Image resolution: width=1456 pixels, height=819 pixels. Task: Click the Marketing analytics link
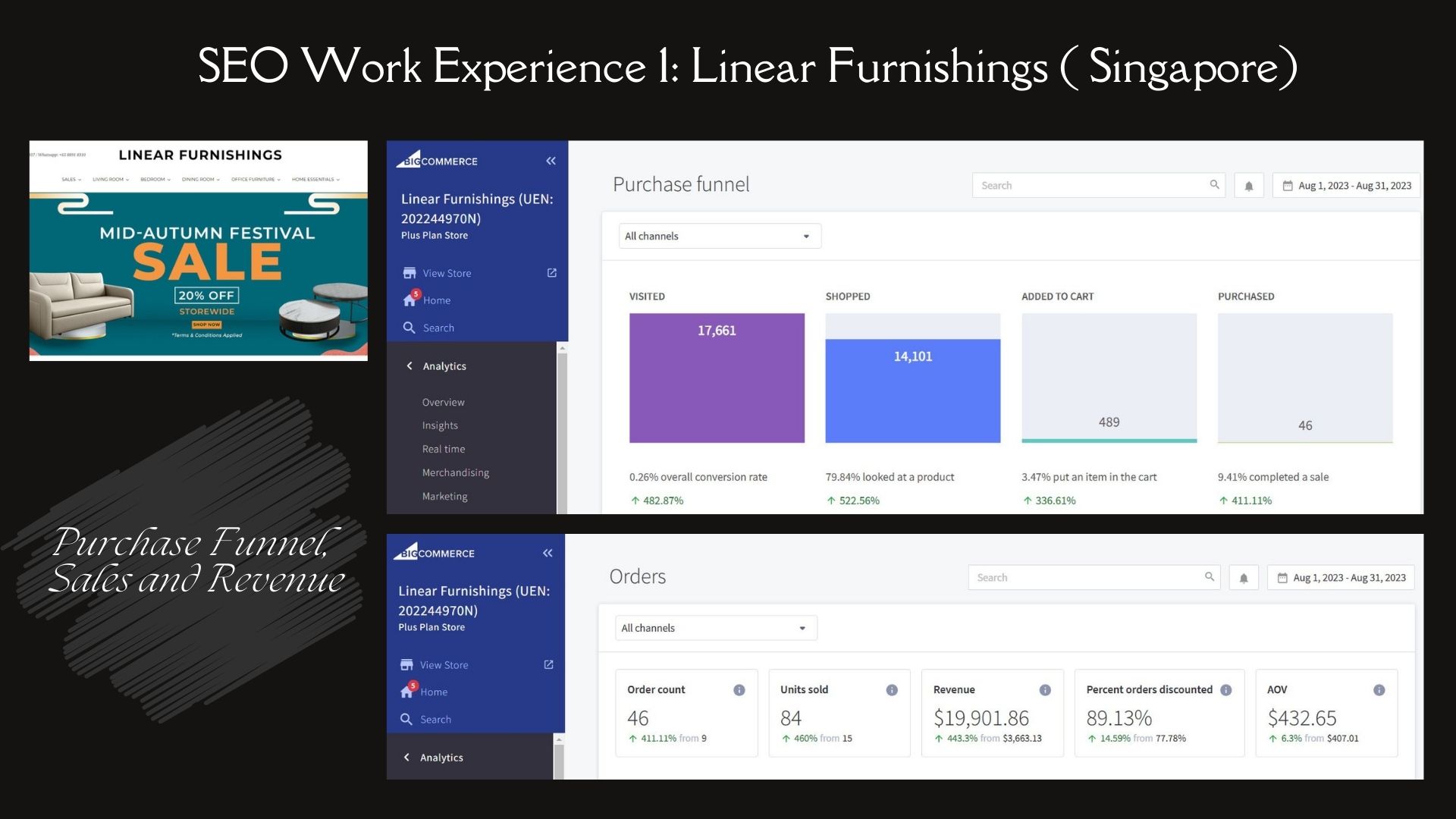[x=445, y=495]
